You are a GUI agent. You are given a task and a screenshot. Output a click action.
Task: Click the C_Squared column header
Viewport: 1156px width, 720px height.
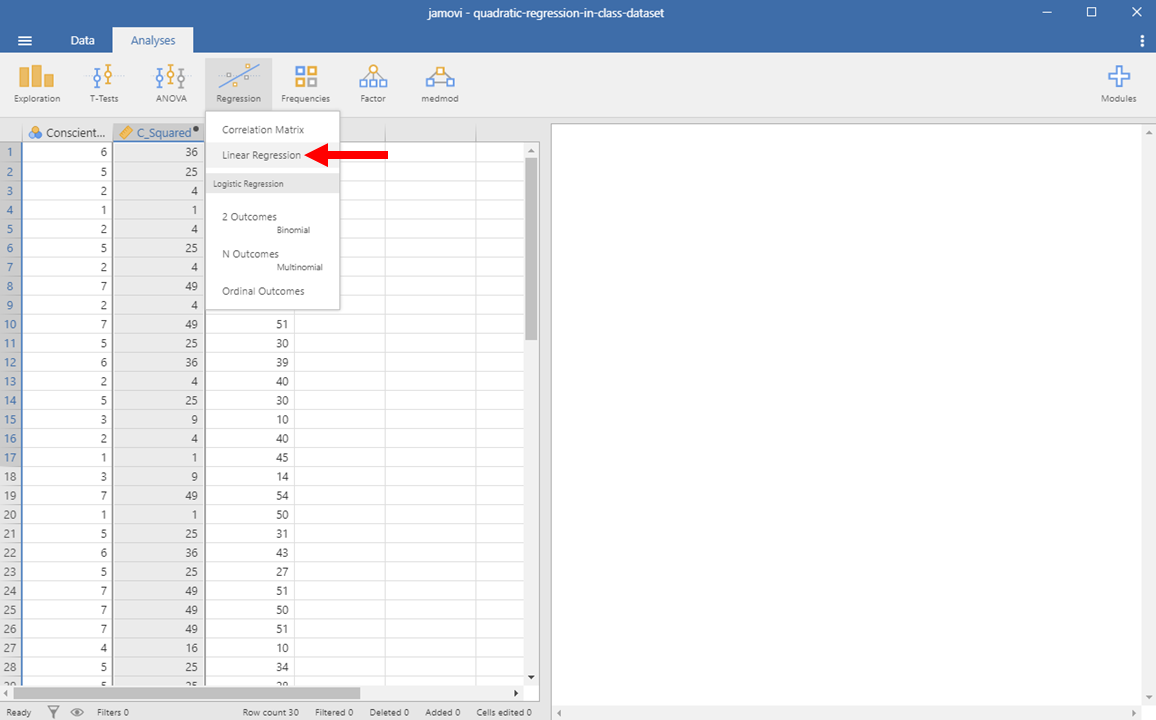[x=158, y=132]
